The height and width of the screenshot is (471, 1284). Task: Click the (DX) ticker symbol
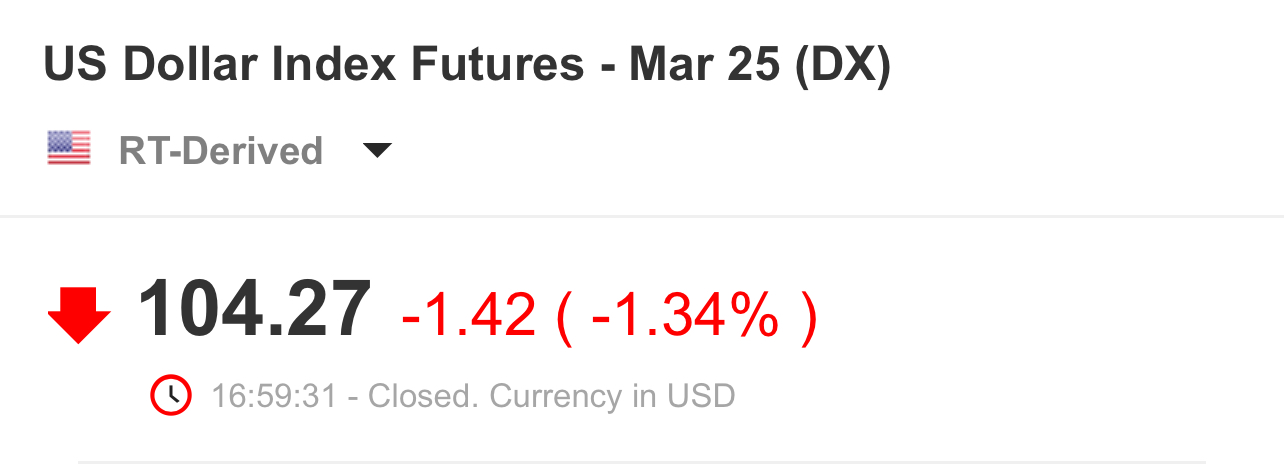(842, 66)
